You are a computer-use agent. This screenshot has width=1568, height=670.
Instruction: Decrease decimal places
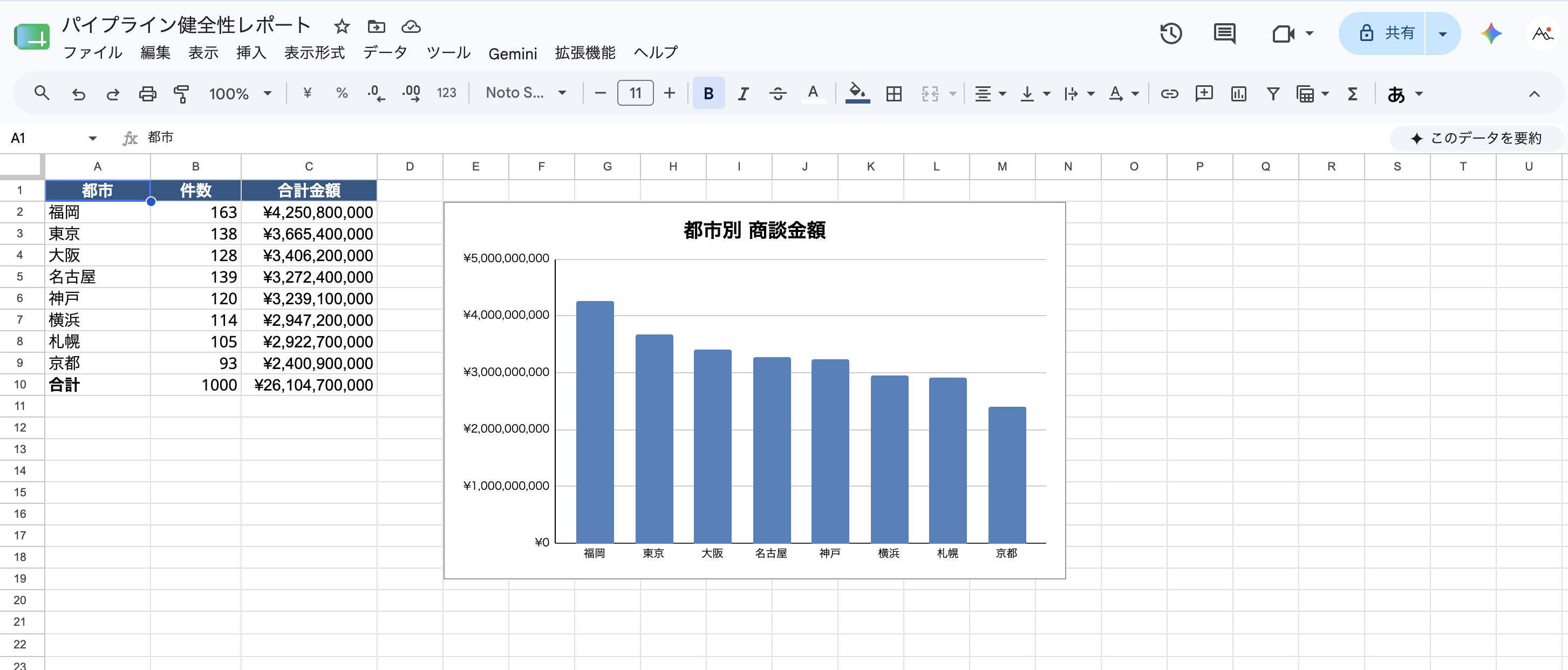click(376, 93)
